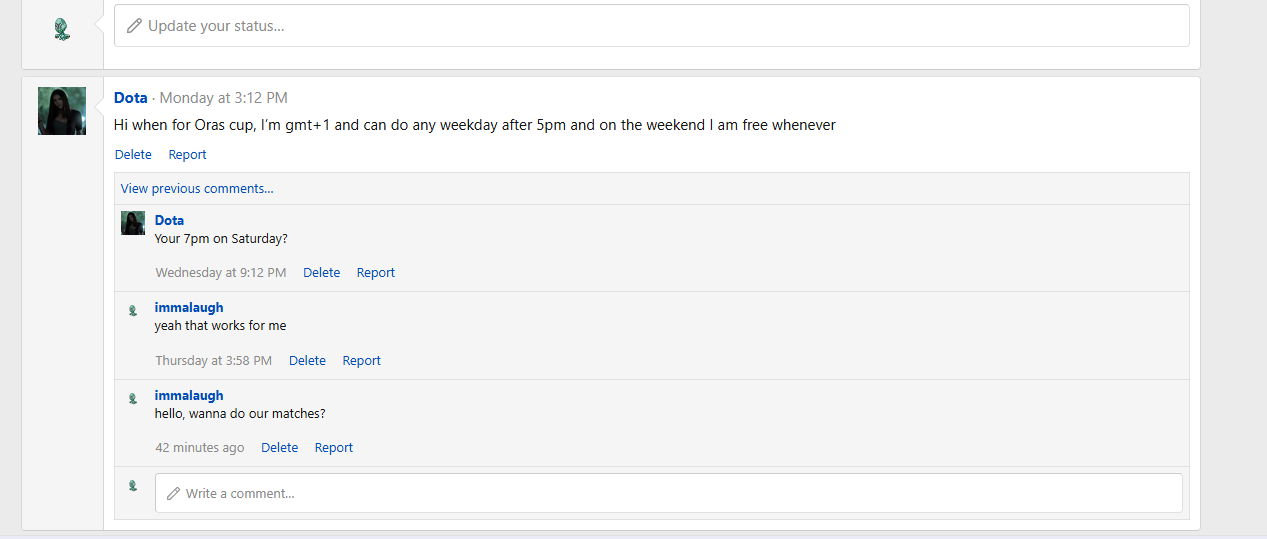Report the 'hello, wanna do our matches?' comment
Viewport: 1267px width, 539px height.
pyautogui.click(x=333, y=447)
